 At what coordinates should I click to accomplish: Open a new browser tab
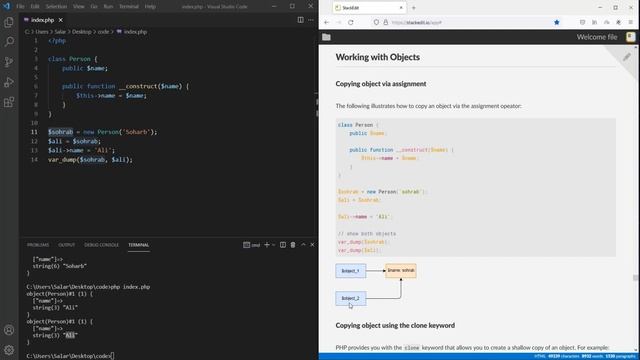[x=413, y=8]
